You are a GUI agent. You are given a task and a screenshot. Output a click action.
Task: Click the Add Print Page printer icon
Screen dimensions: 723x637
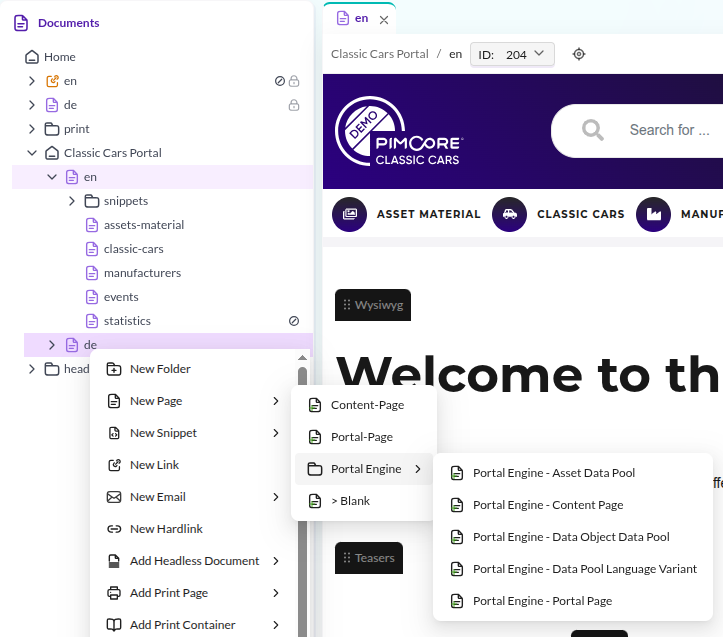114,593
